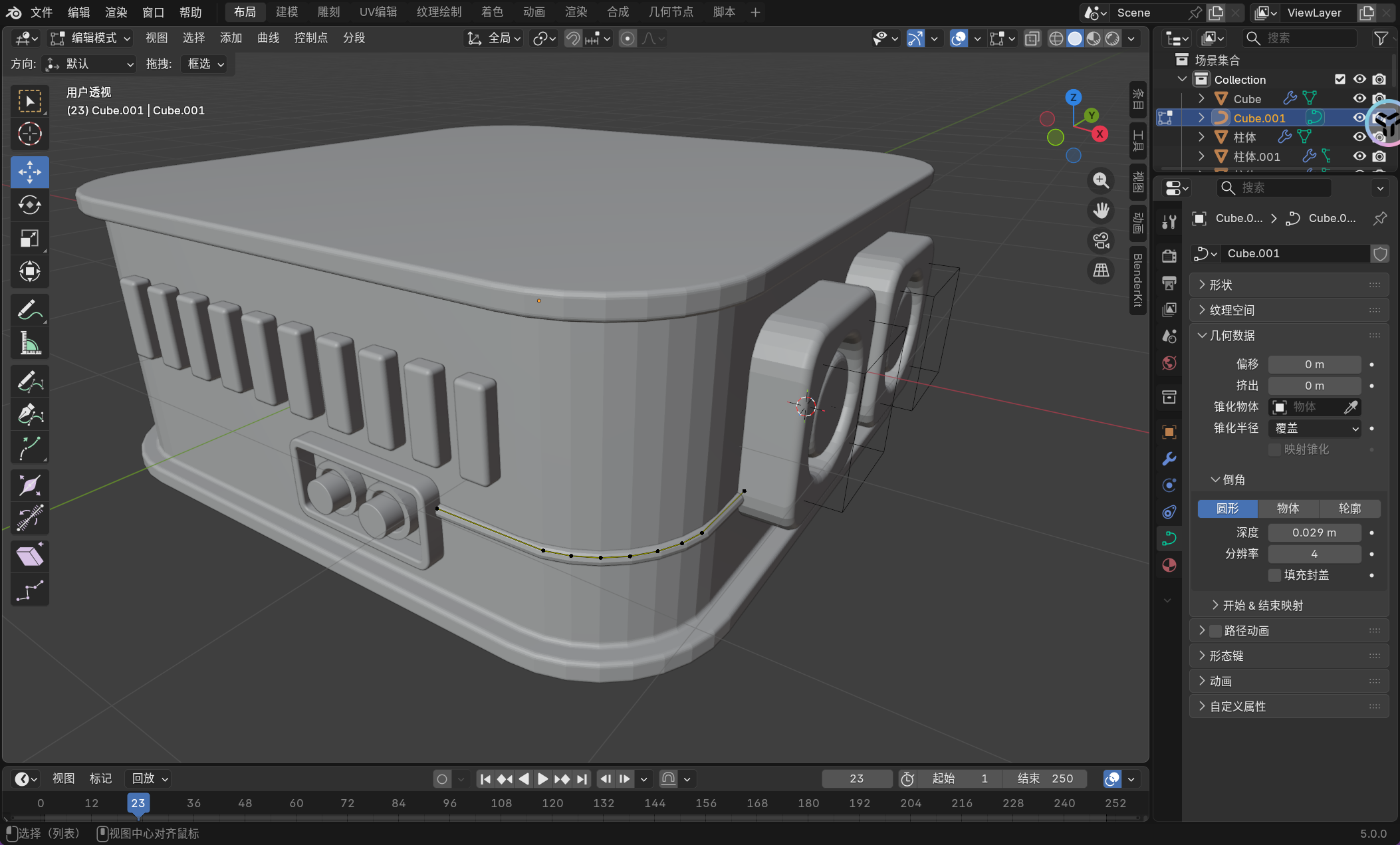
Task: Expand the 形状 panel
Action: [x=1220, y=285]
